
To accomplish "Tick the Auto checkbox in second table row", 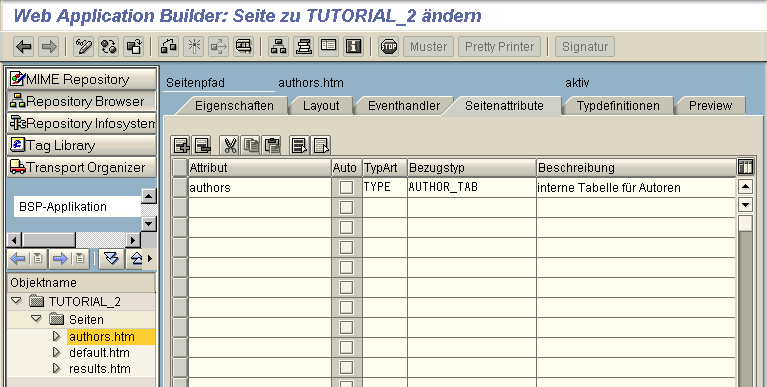I will coord(346,207).
